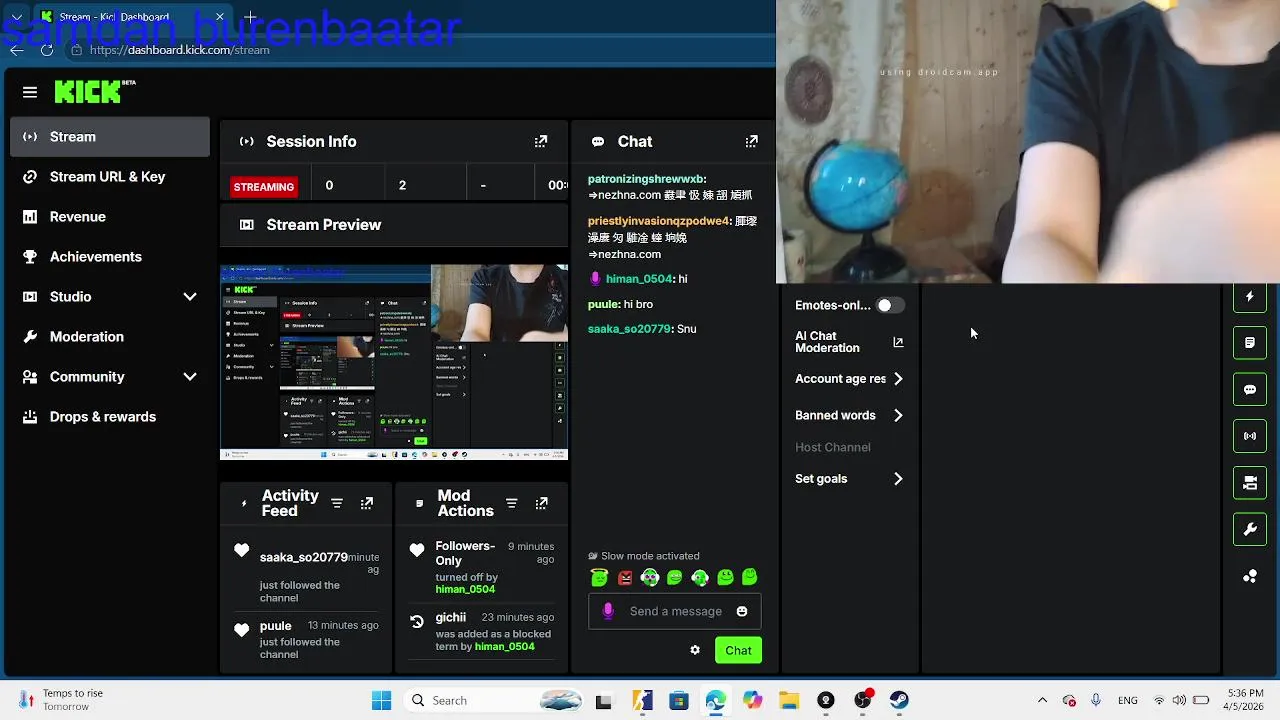Click the server icon in right sidebar
Image resolution: width=1280 pixels, height=720 pixels.
(x=1250, y=483)
